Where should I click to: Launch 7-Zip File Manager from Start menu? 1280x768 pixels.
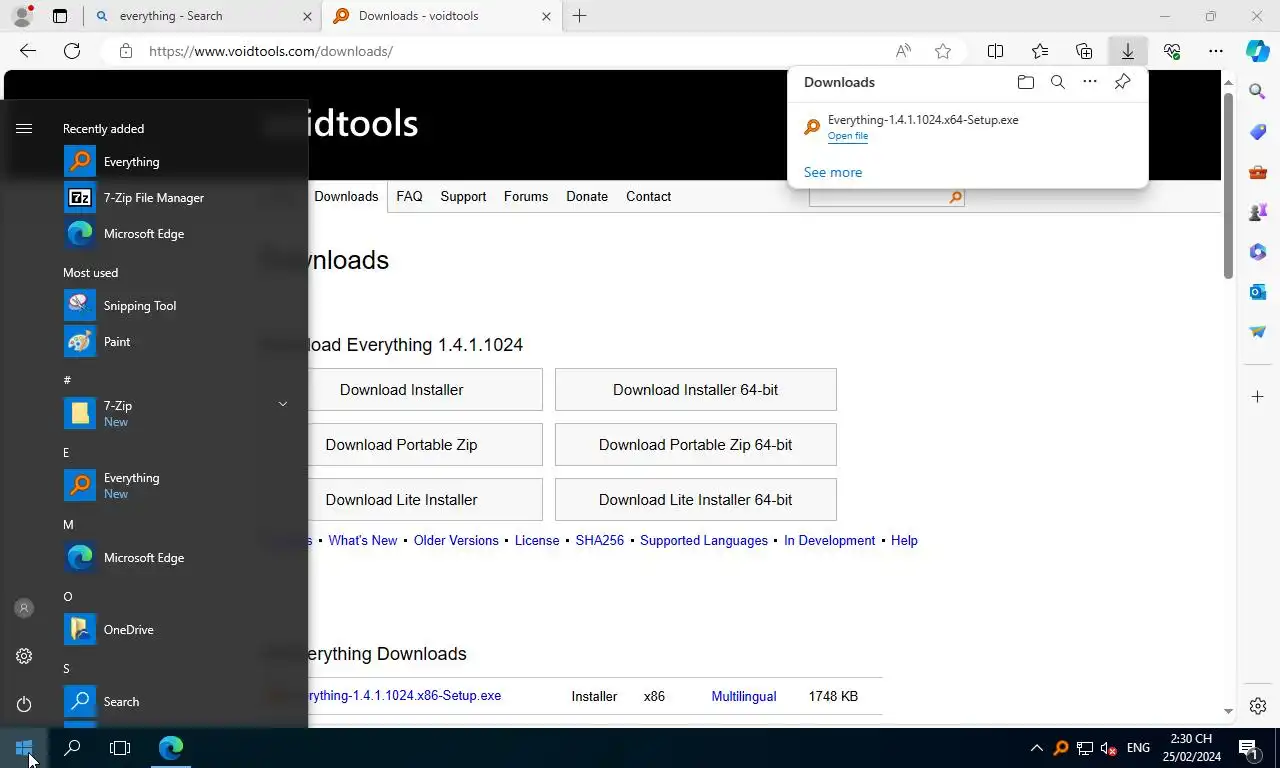click(175, 197)
